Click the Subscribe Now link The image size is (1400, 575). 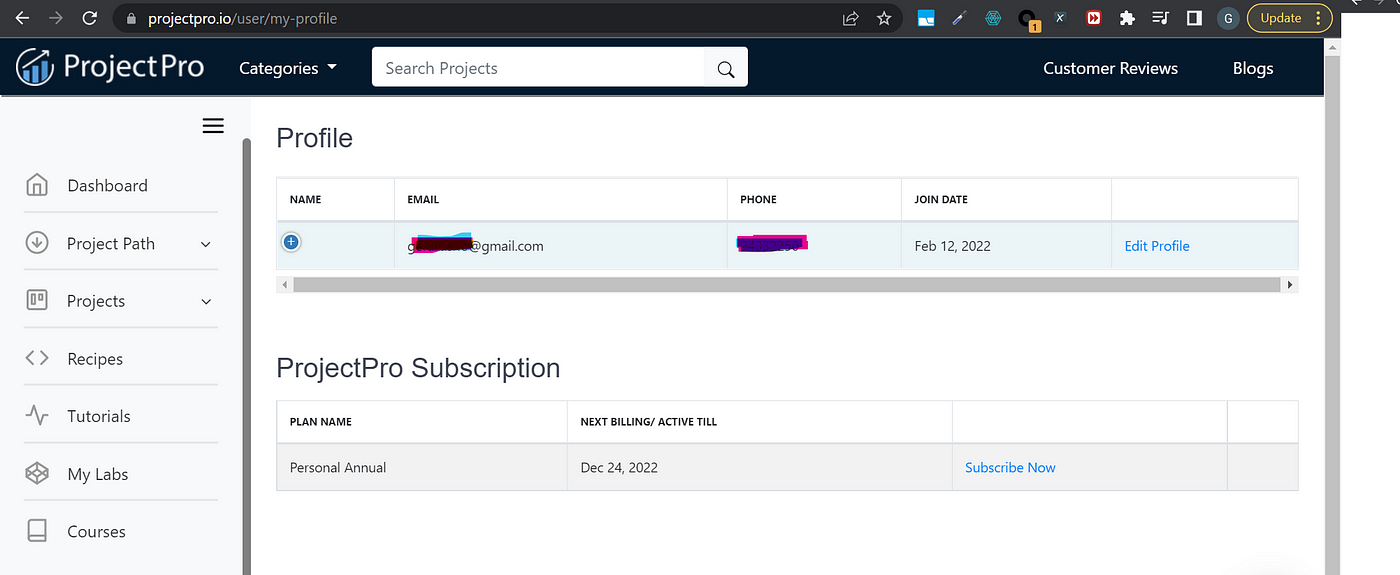click(1010, 467)
